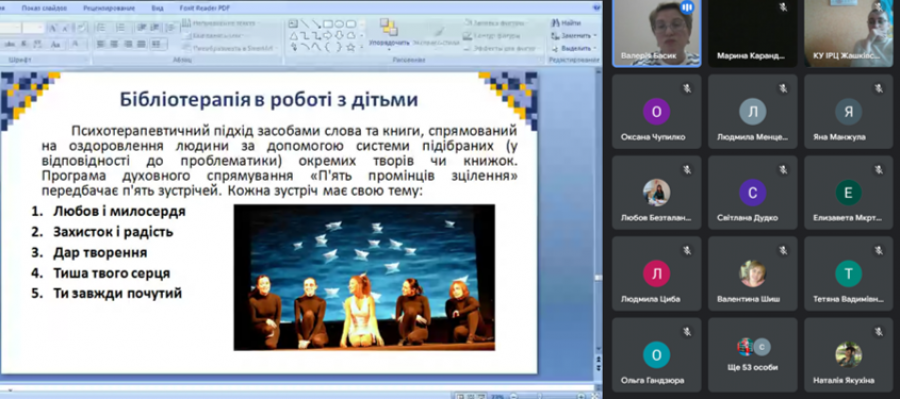Open Convert to SmartArt dropdown
900x399 pixels.
point(230,48)
